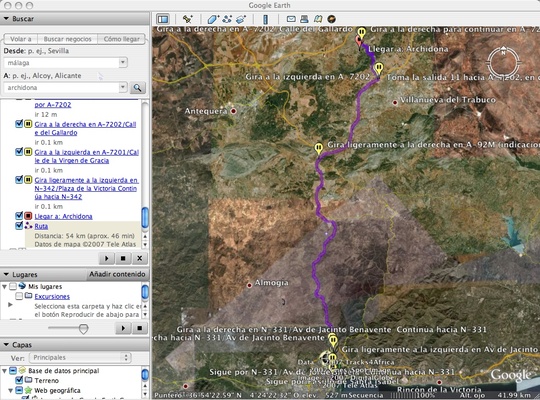Stop the route tour in search panel
The width and height of the screenshot is (540, 400).
(123, 258)
